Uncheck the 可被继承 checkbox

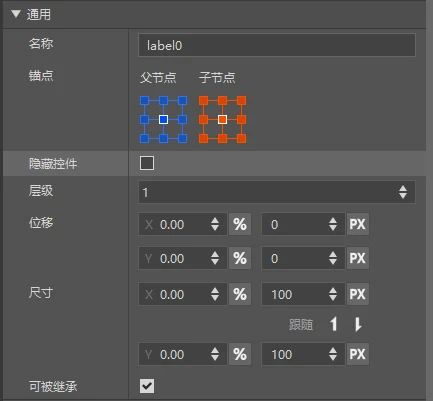pyautogui.click(x=147, y=386)
